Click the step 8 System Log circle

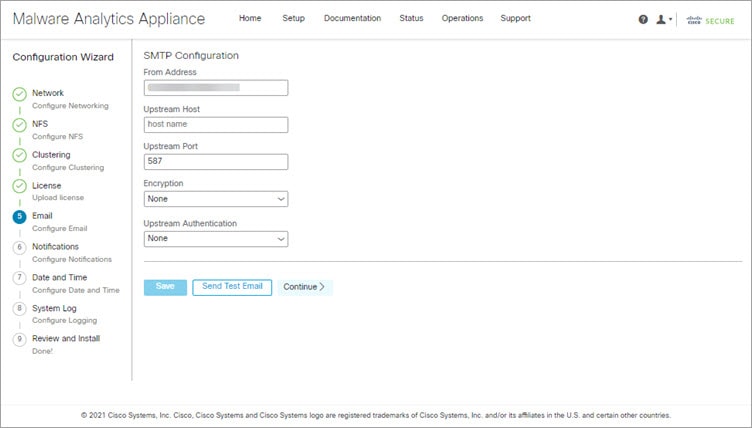20,309
